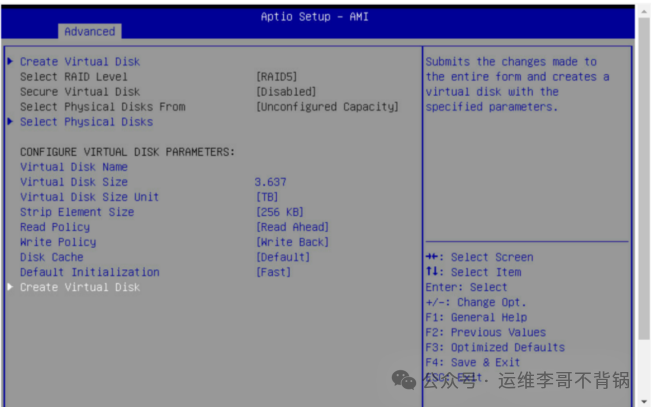Select the Virtual Disk Size Unit label
The width and height of the screenshot is (651, 407).
point(90,197)
